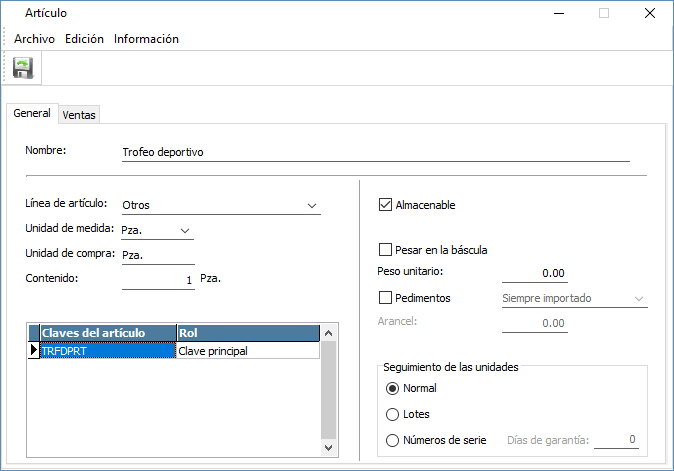Click the save icon in the toolbar

23,68
